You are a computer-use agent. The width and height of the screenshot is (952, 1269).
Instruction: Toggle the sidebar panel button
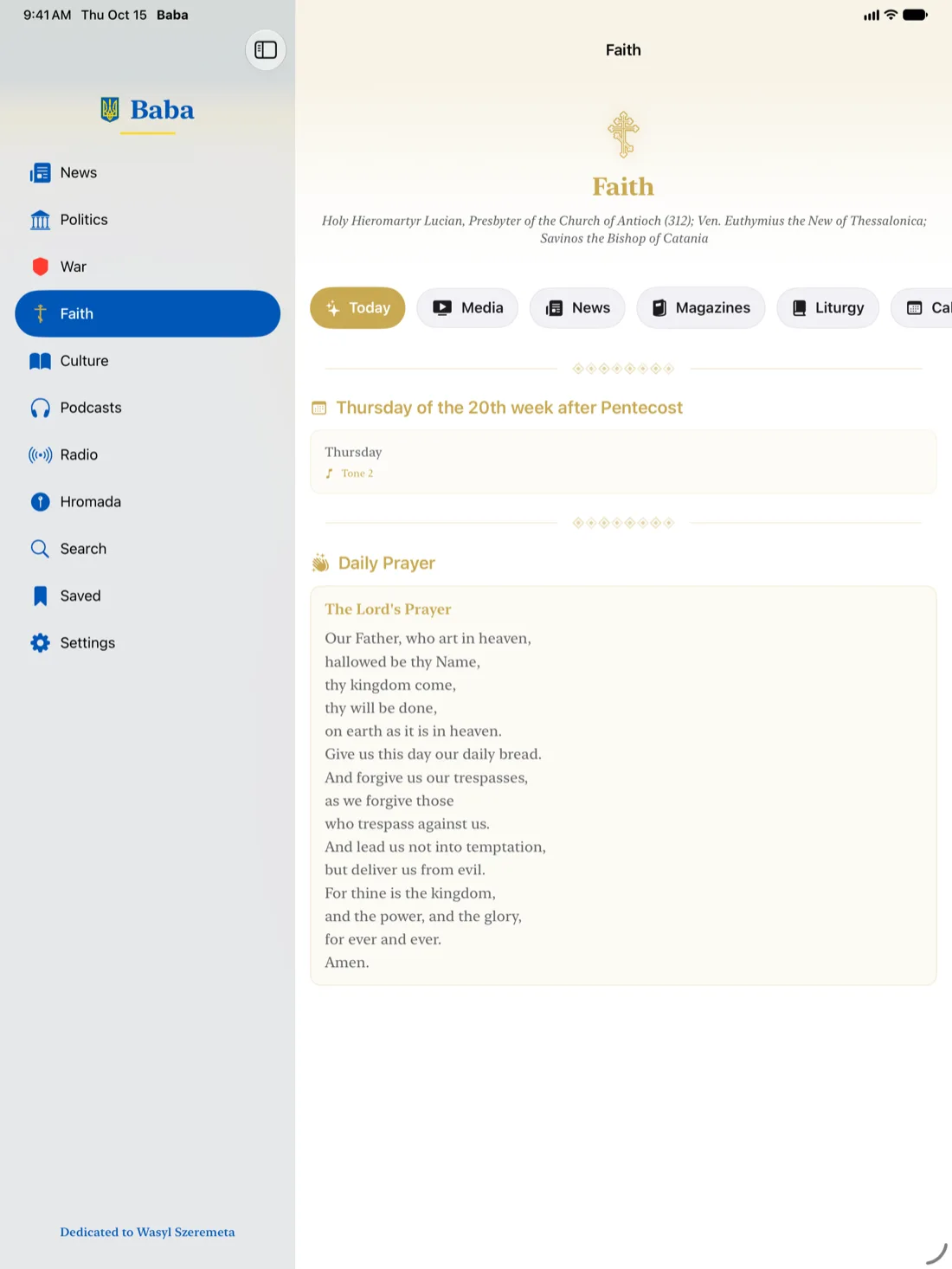pyautogui.click(x=266, y=50)
